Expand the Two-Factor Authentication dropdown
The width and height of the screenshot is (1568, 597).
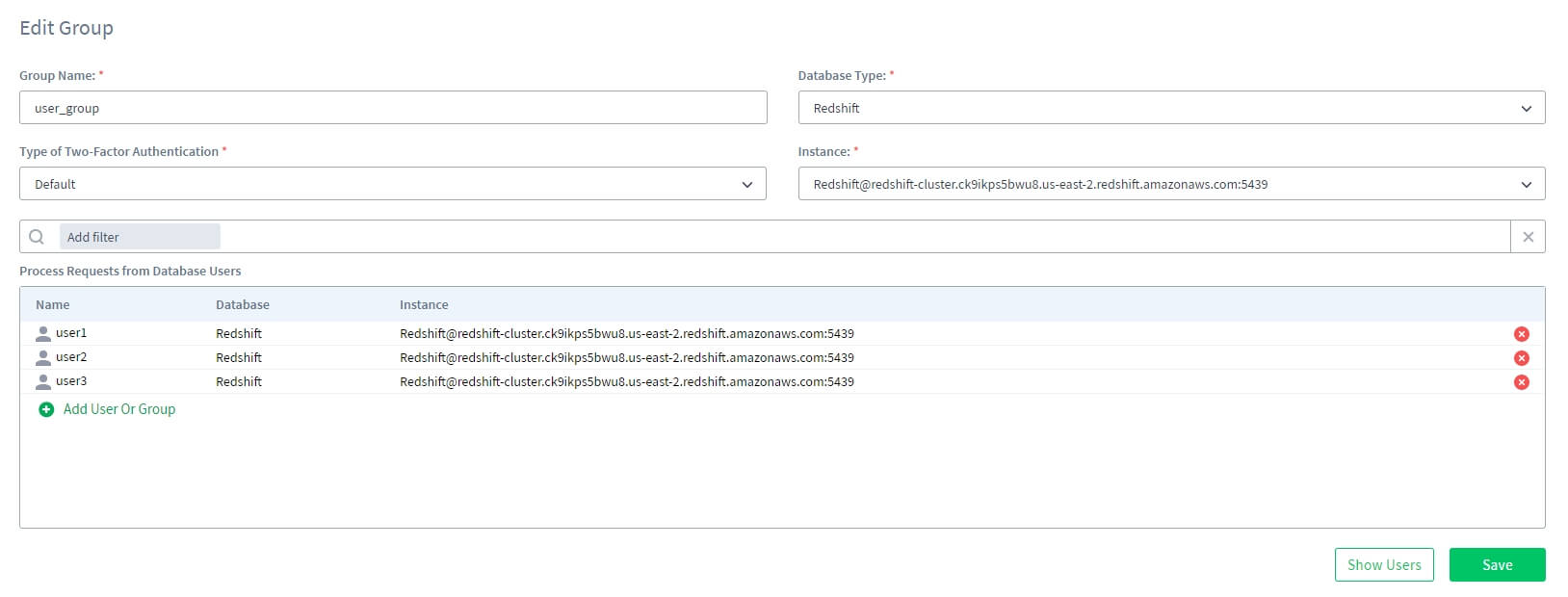pyautogui.click(x=393, y=184)
